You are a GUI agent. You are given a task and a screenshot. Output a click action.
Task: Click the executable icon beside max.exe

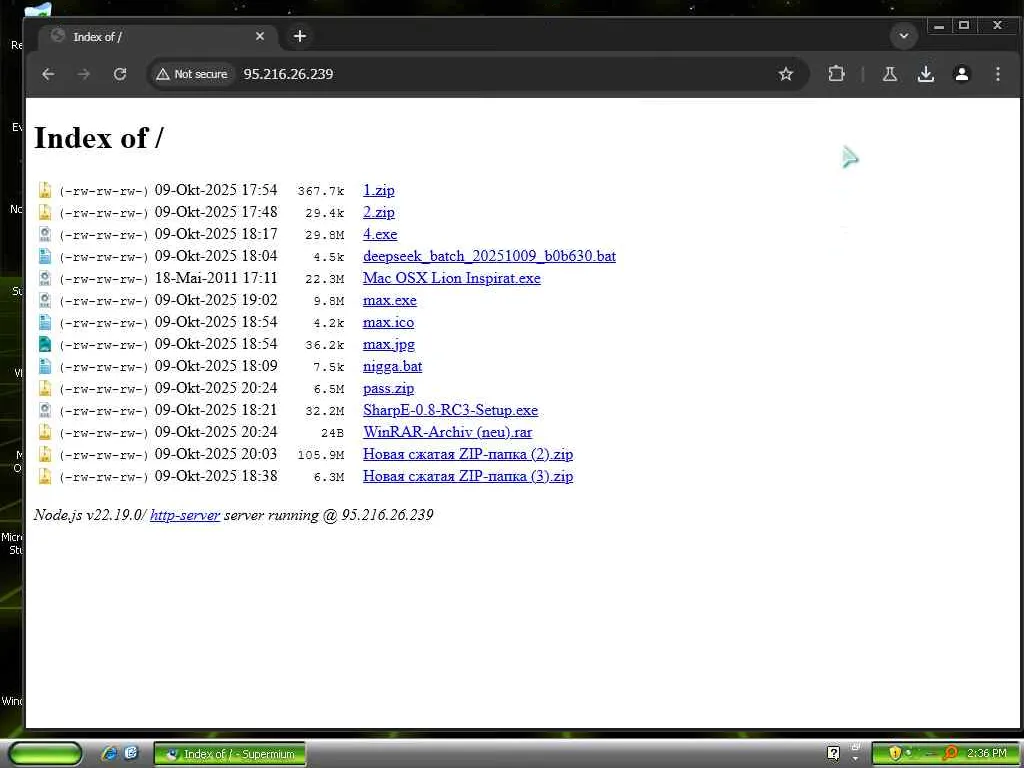44,300
